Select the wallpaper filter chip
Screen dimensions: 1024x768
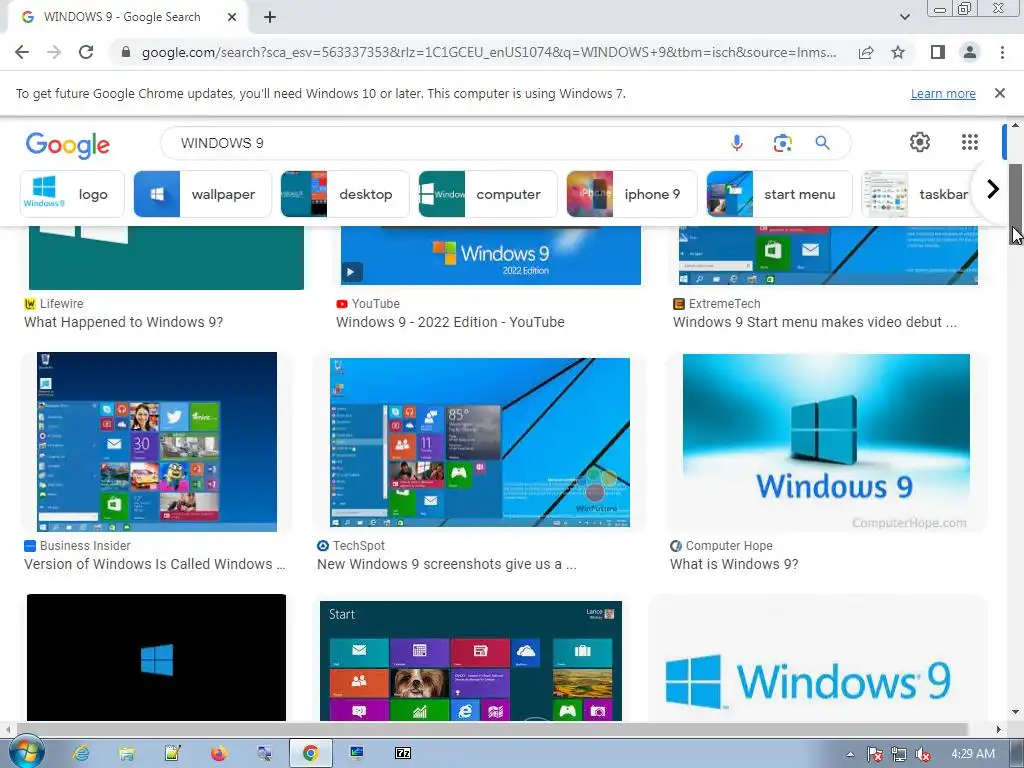click(x=202, y=194)
